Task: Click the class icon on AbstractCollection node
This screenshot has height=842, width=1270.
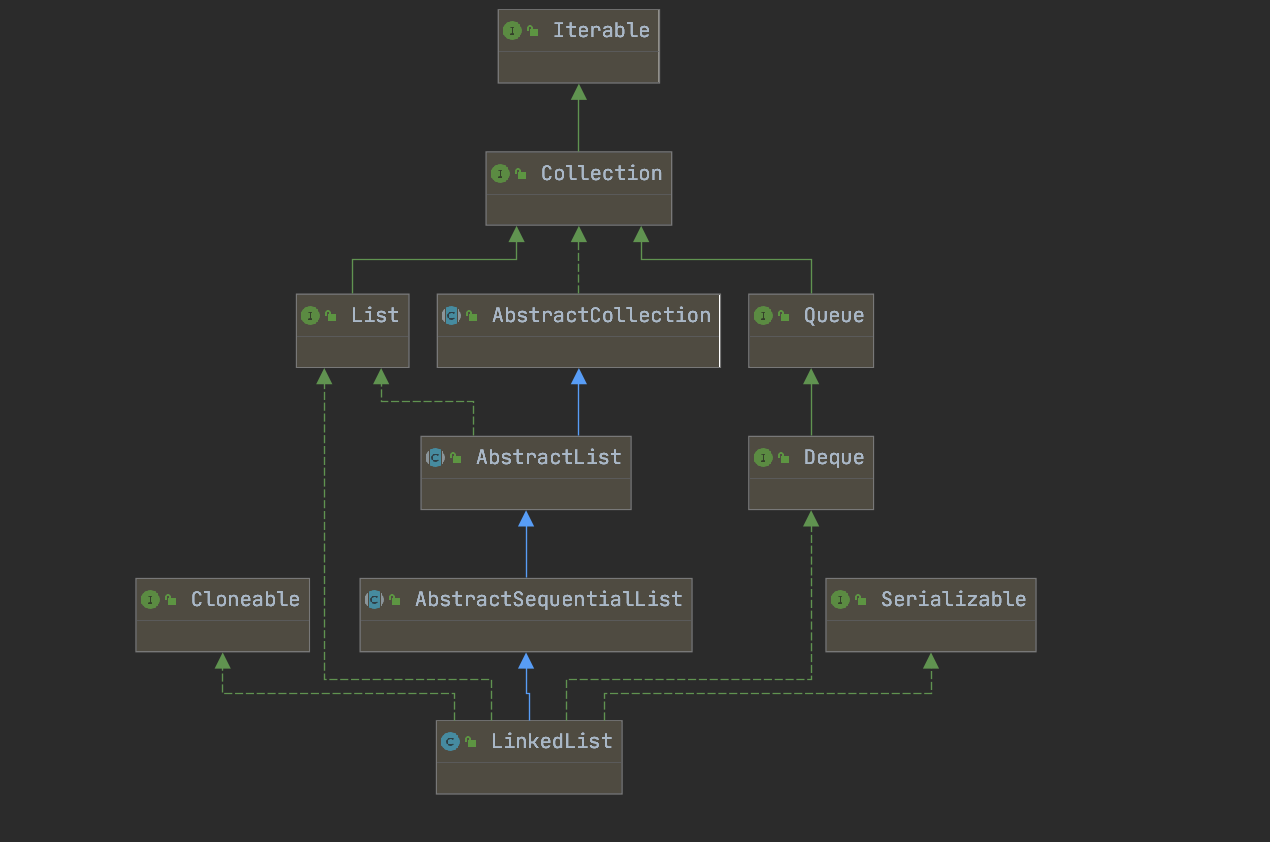Action: (x=453, y=315)
